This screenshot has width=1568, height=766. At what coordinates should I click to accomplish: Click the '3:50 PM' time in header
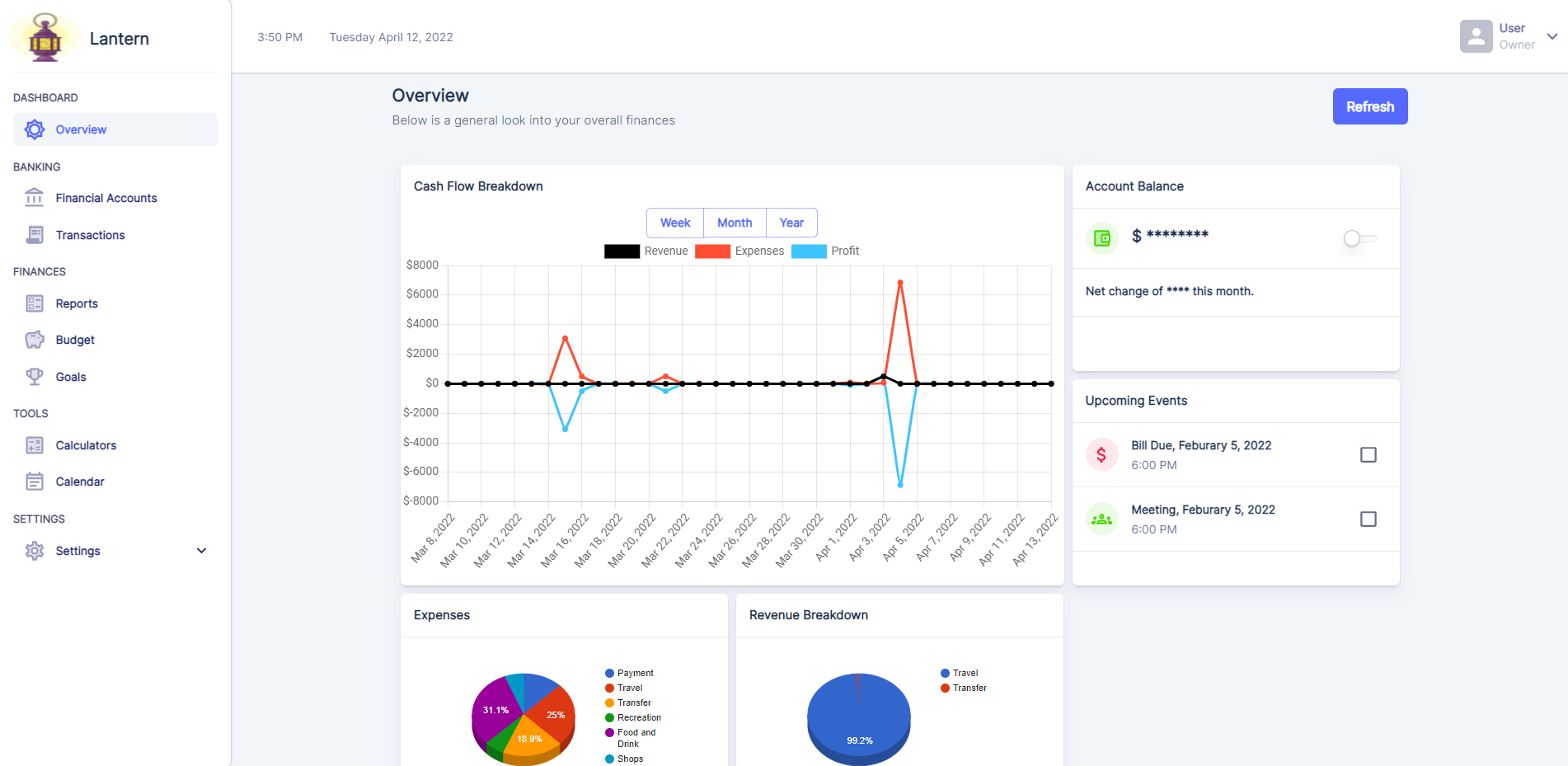point(279,37)
